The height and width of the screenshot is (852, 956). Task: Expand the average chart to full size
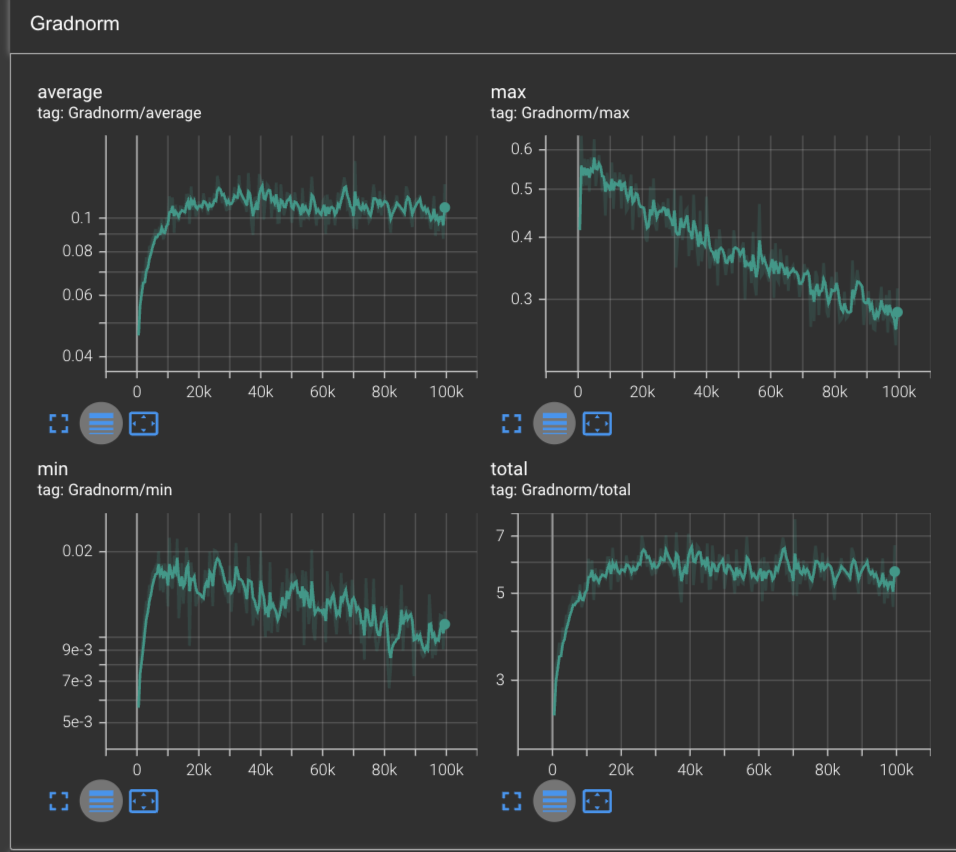(x=59, y=423)
